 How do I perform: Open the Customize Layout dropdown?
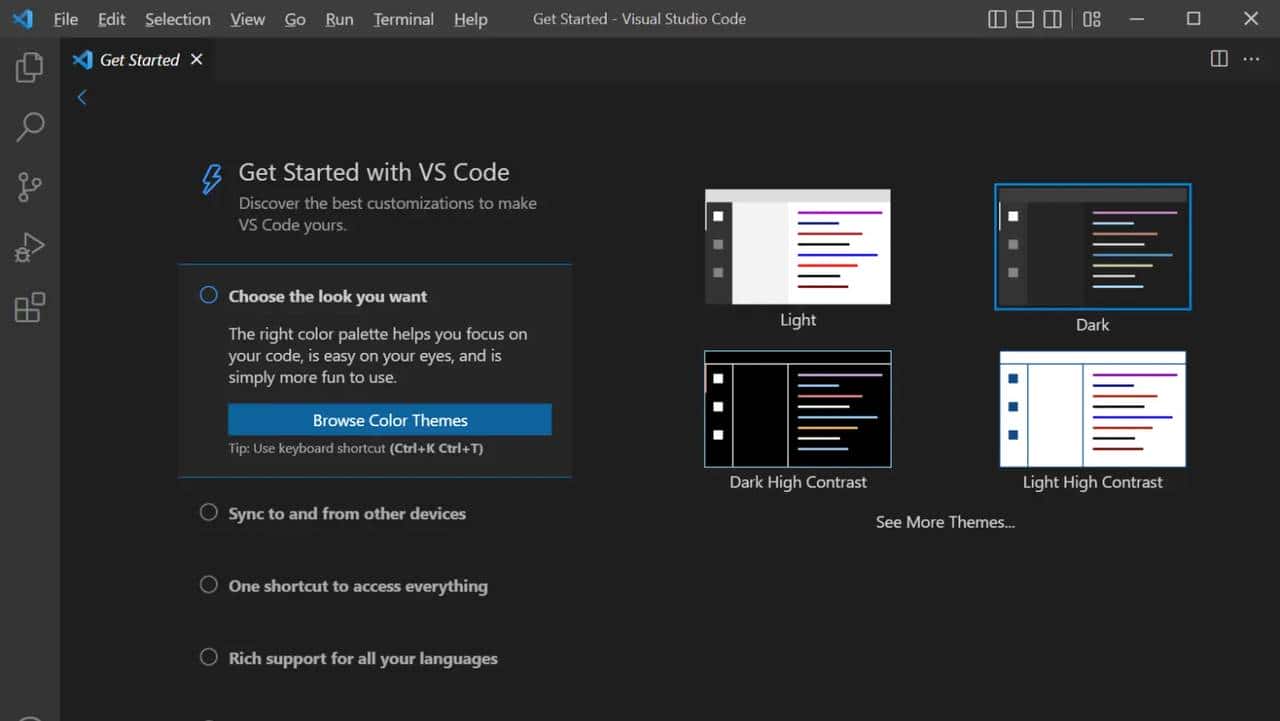(x=1092, y=18)
